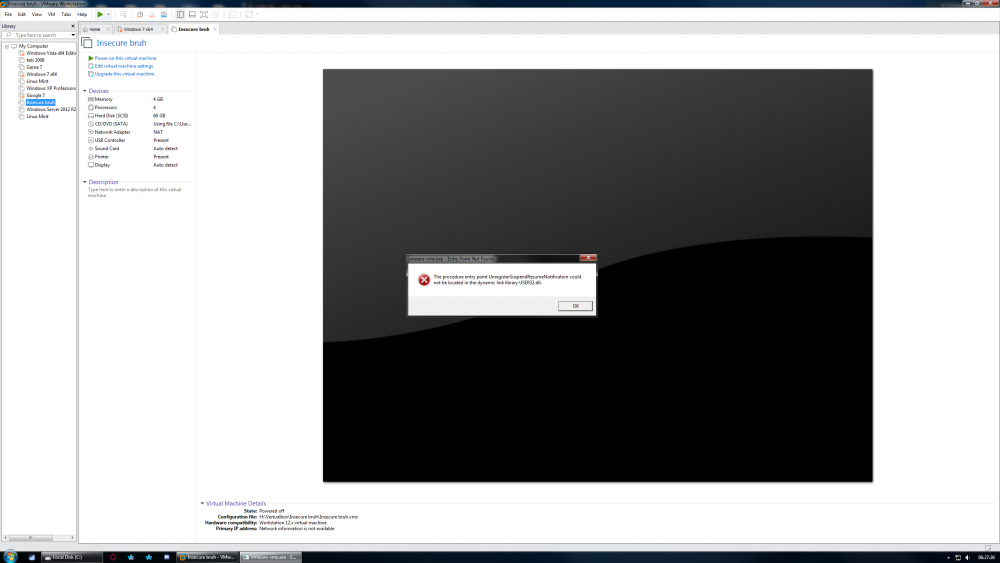Take a snapshot using the toolbar icon
The image size is (1000, 563).
(140, 14)
